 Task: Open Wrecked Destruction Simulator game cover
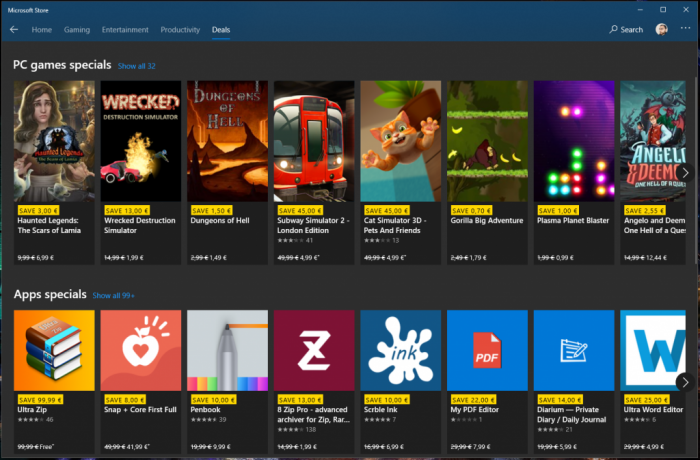pos(141,140)
